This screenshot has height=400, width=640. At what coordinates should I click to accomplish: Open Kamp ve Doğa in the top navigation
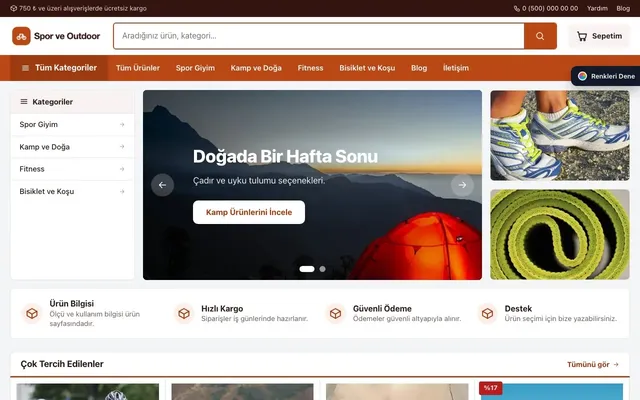pos(256,68)
